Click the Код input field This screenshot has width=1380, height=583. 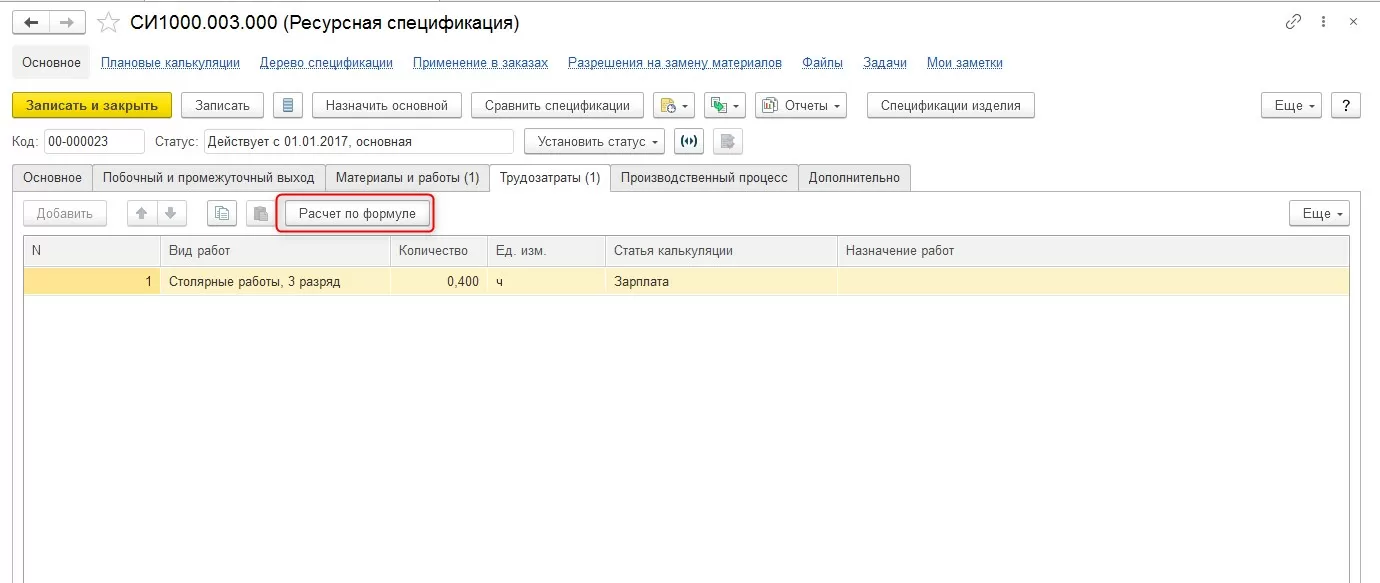pos(94,141)
